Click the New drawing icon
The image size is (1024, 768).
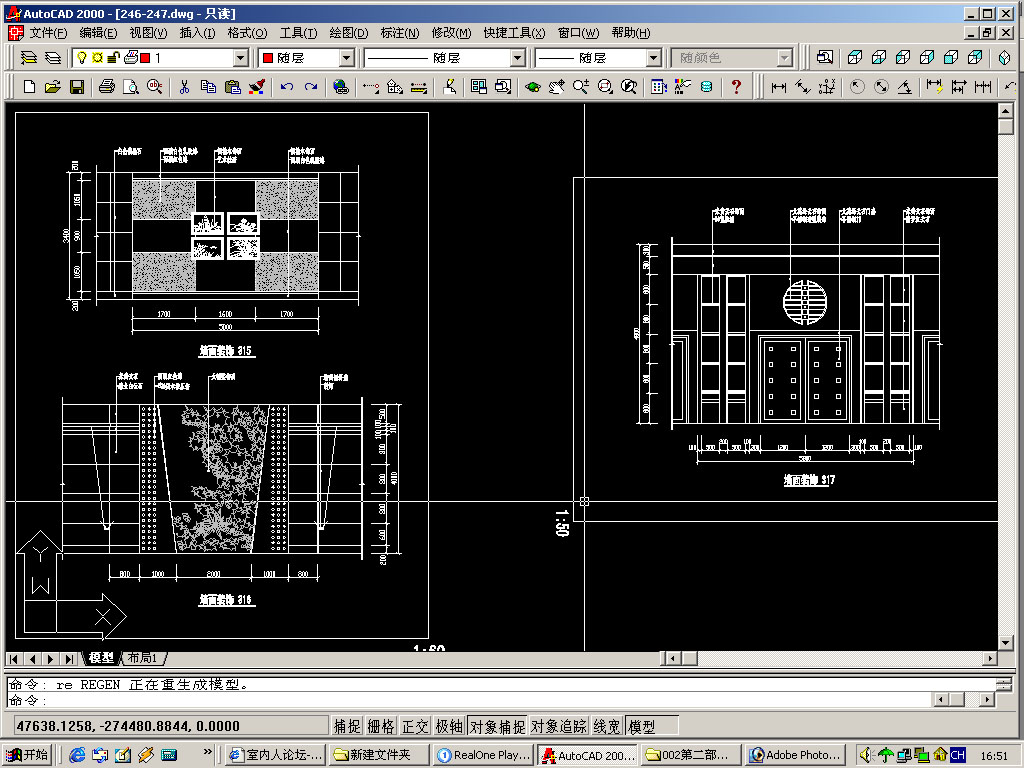coord(29,86)
